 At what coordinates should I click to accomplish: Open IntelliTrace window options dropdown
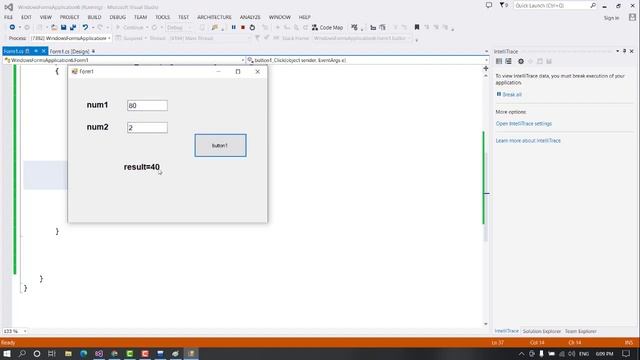coord(618,51)
